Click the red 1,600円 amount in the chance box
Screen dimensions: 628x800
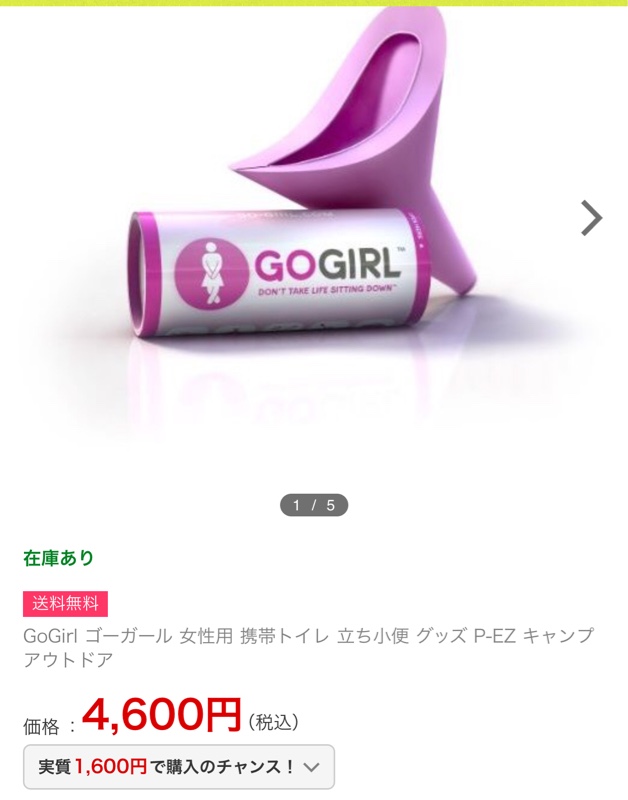(111, 767)
